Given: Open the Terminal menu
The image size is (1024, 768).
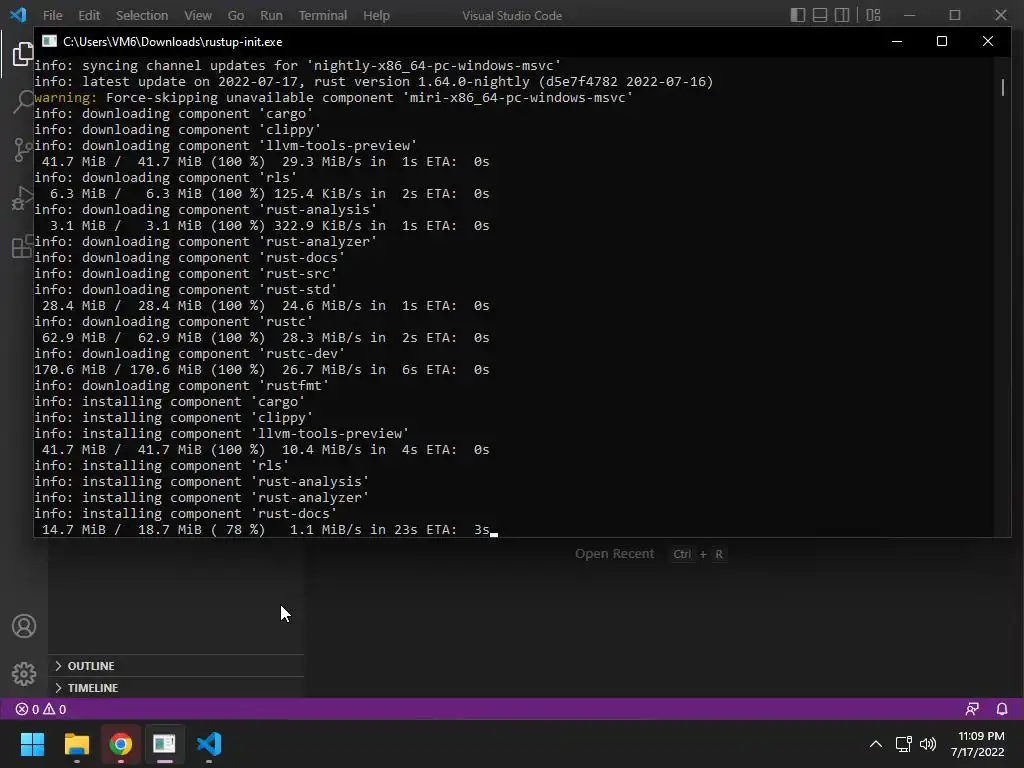Looking at the screenshot, I should point(323,15).
